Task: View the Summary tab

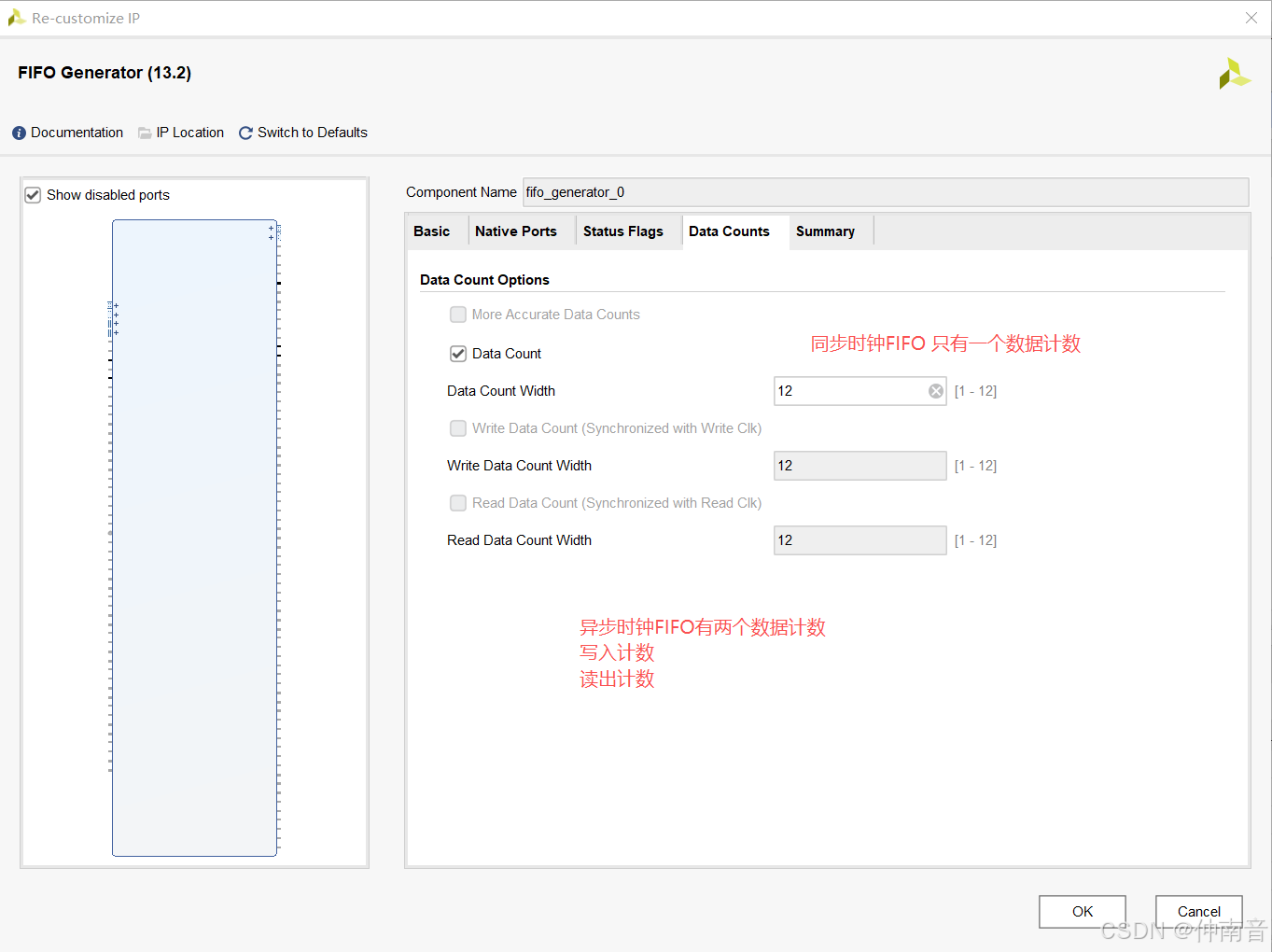Action: coord(825,231)
